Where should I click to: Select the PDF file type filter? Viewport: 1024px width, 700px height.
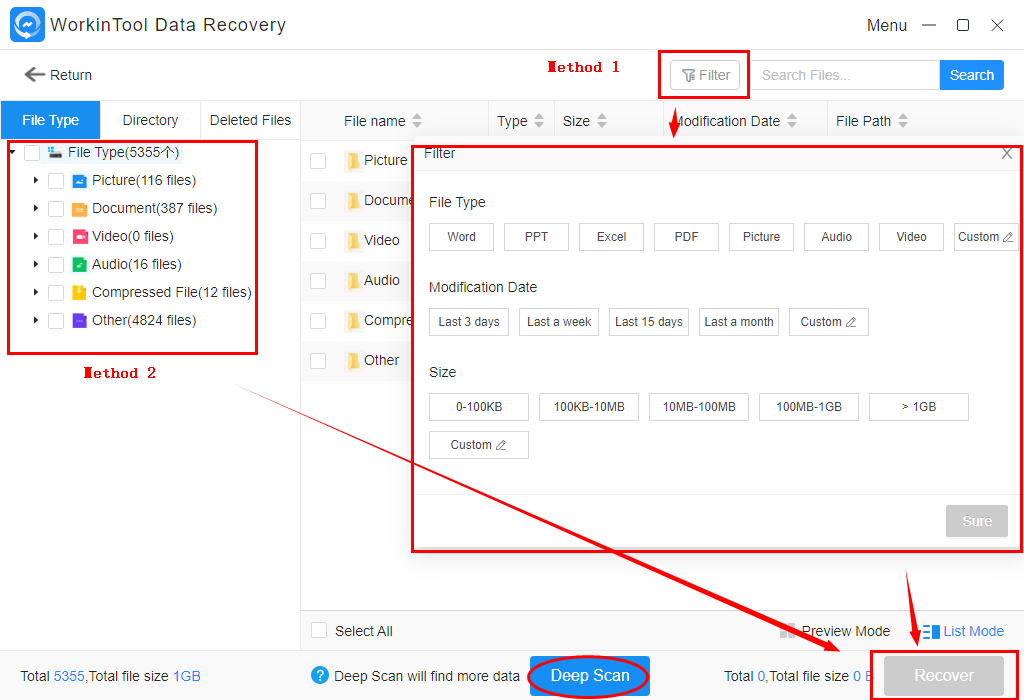click(686, 237)
